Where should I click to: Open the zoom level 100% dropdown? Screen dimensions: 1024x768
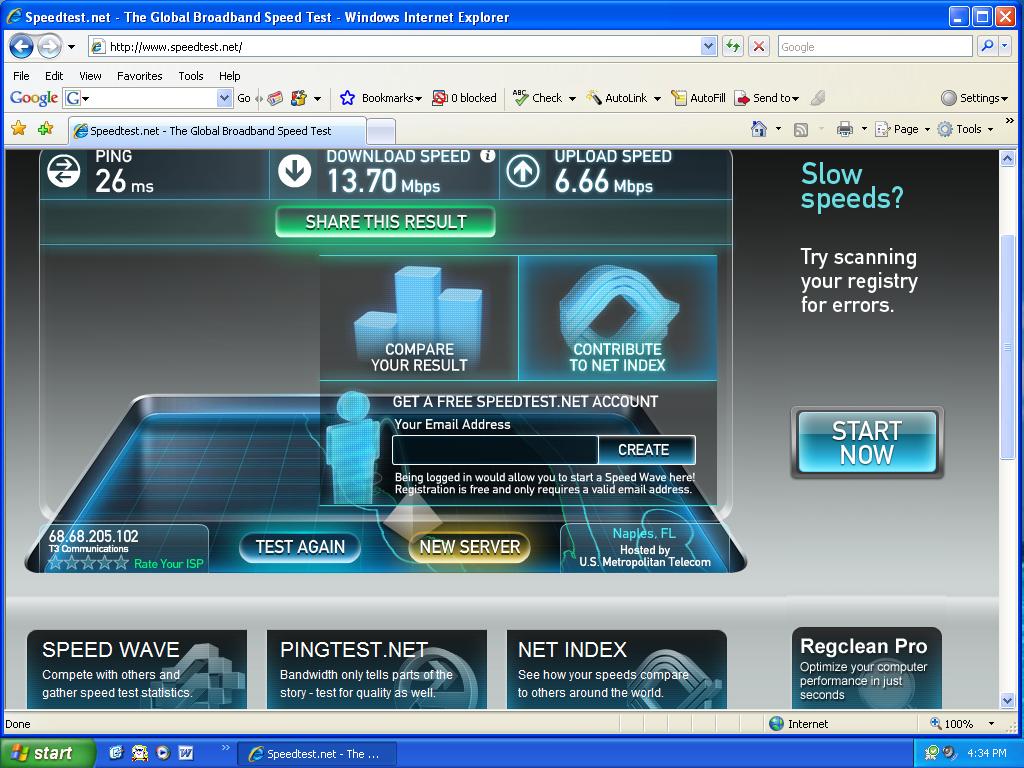(991, 724)
